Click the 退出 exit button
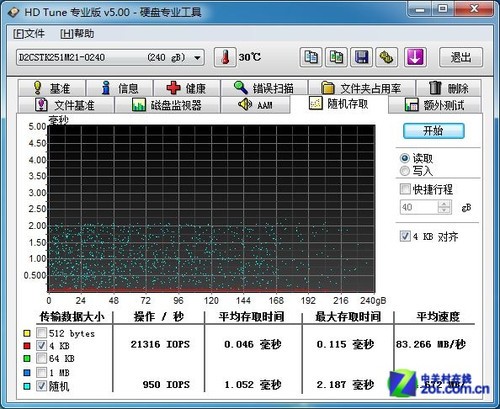Screen dimensions: 500x409 pyautogui.click(x=461, y=57)
